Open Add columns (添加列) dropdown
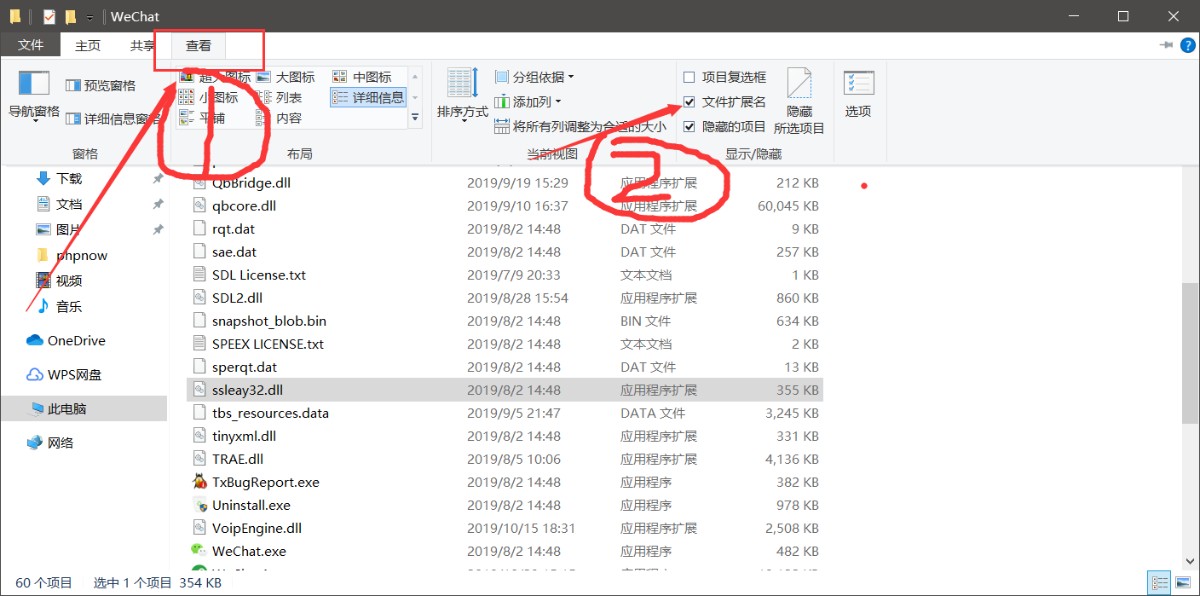This screenshot has width=1200, height=596. pos(529,102)
